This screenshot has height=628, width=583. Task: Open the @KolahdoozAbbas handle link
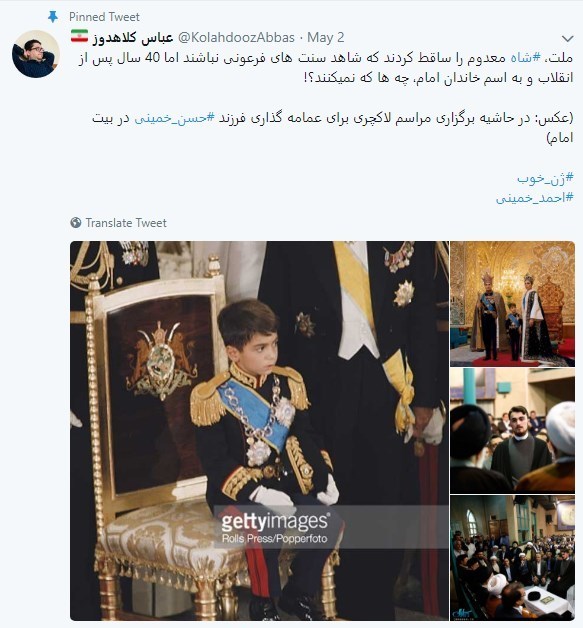point(236,37)
